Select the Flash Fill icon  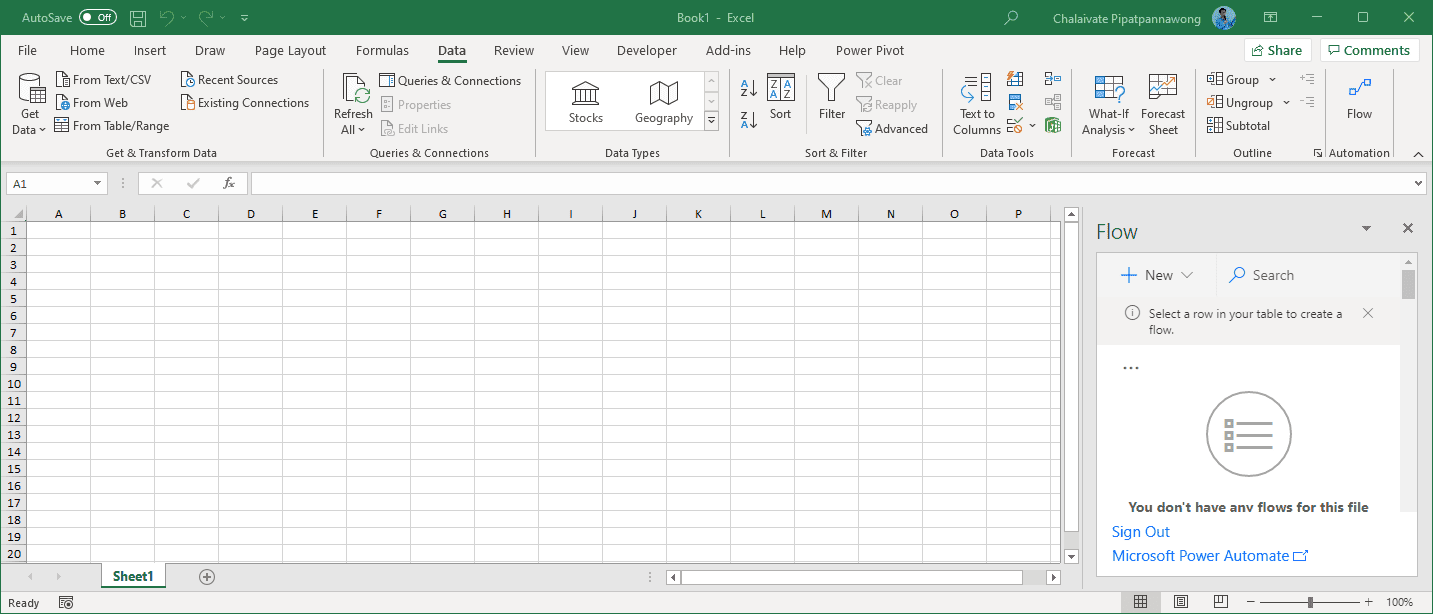1015,78
